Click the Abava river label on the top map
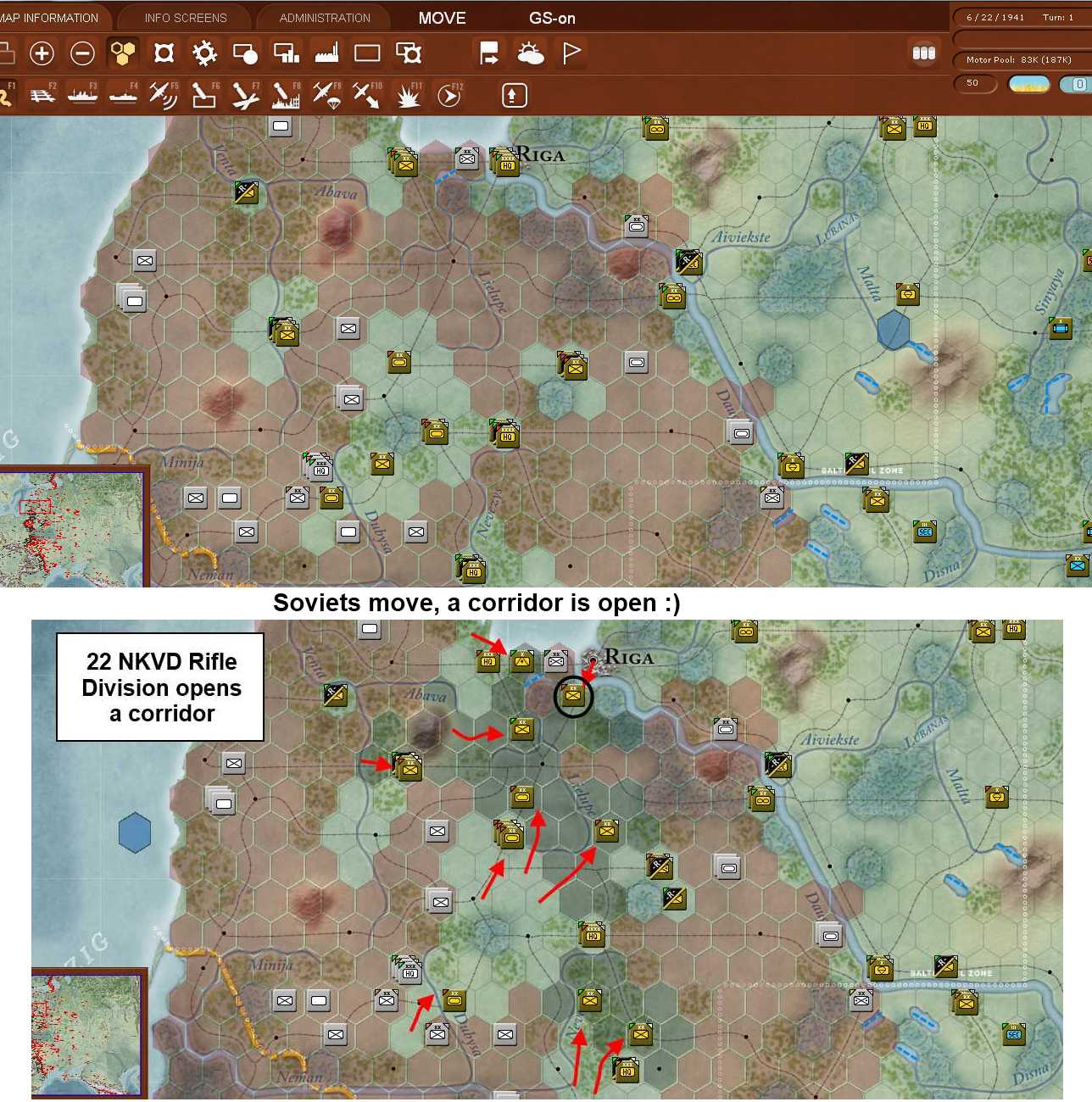 tap(337, 192)
